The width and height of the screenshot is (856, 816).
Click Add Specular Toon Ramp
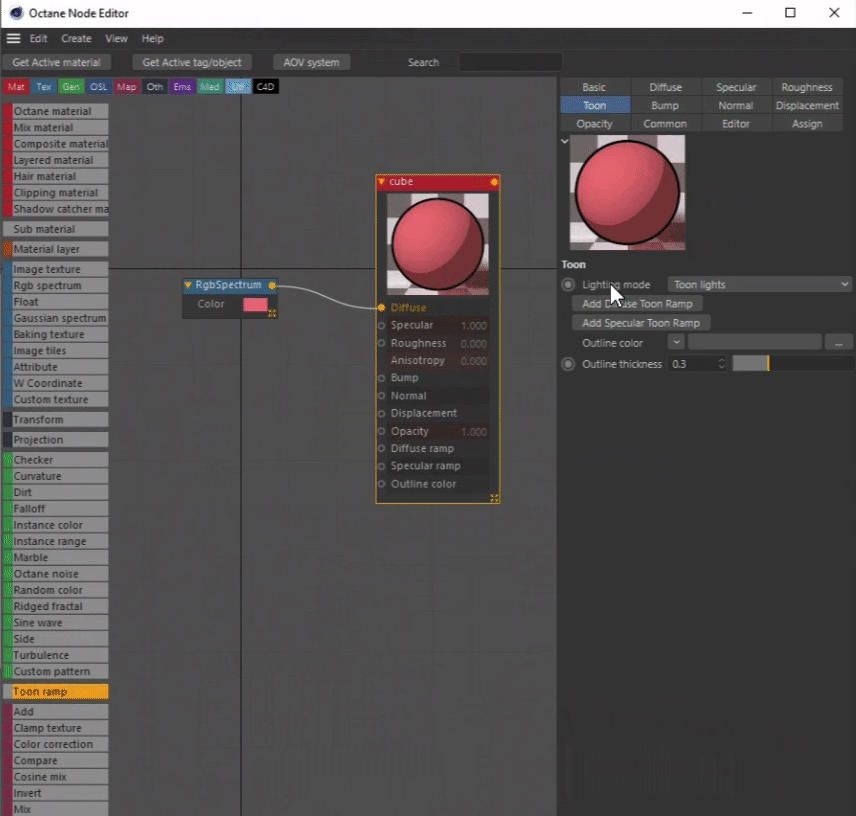(641, 323)
